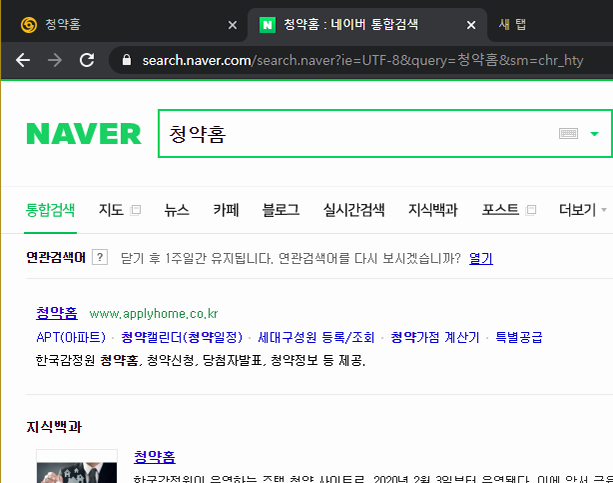Open the 블로그 search tab

pyautogui.click(x=281, y=210)
